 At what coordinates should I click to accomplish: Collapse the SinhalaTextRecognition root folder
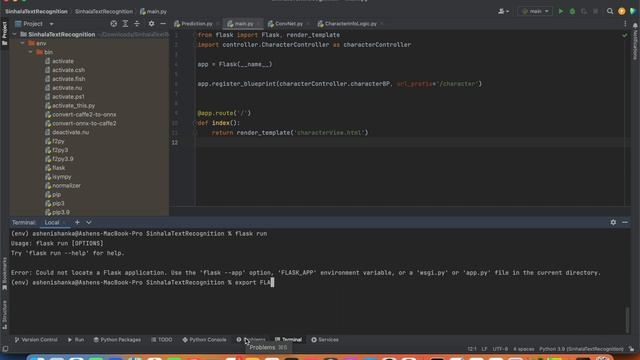coord(15,34)
